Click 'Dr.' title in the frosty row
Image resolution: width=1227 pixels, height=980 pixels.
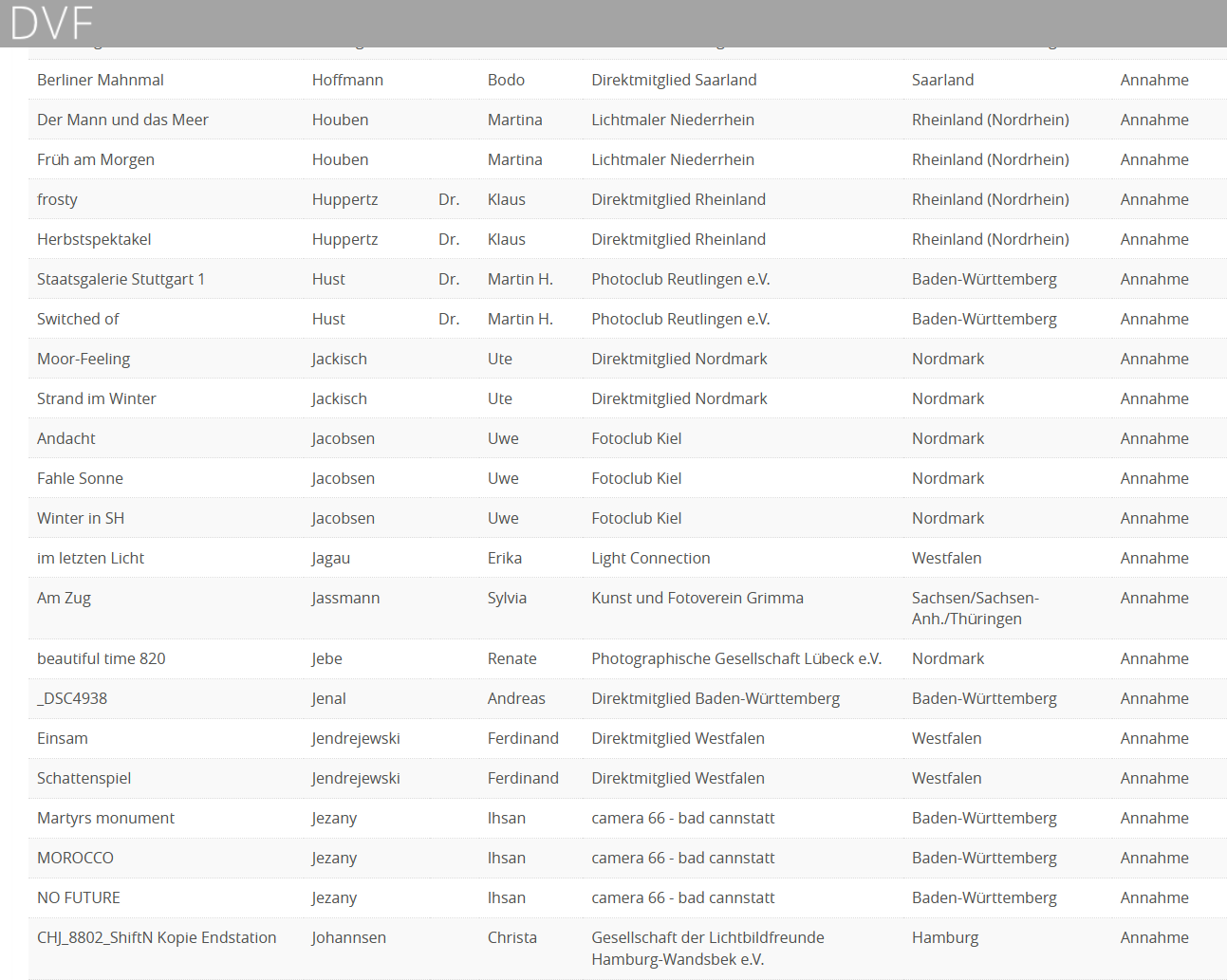coord(449,199)
